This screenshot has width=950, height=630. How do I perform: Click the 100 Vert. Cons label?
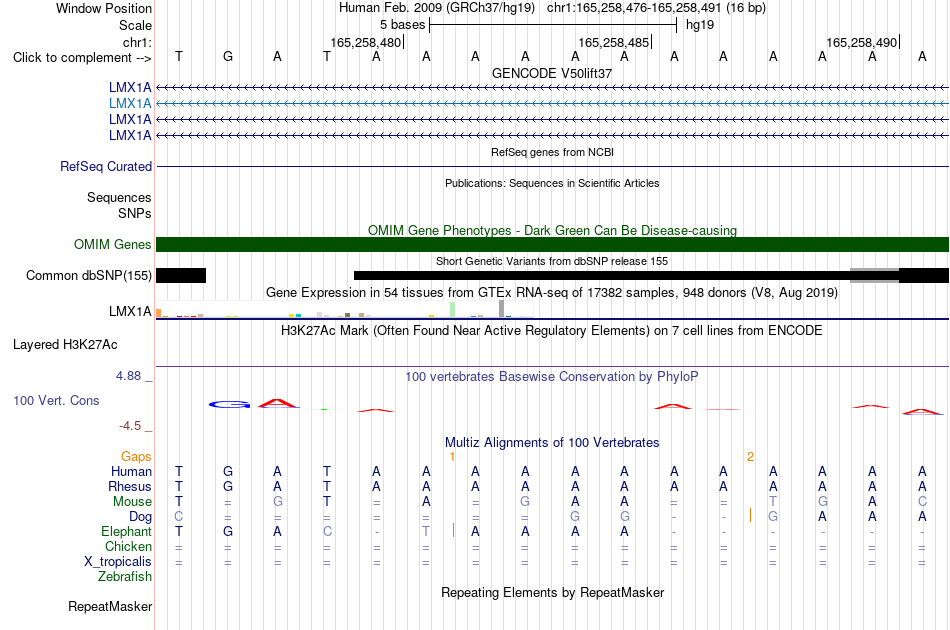56,400
